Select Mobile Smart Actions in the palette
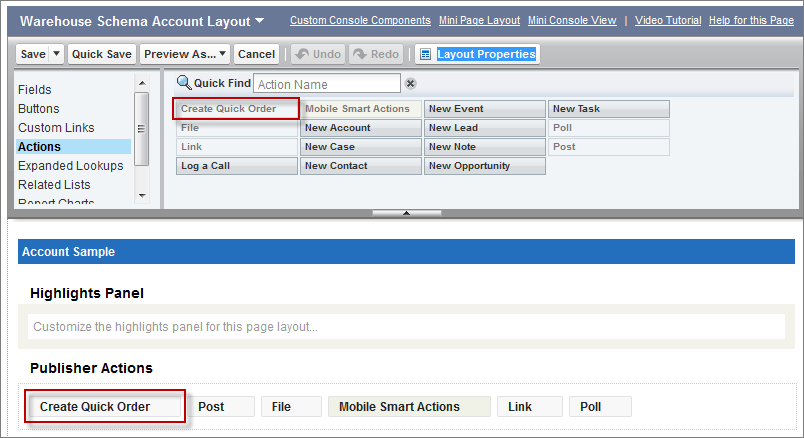The image size is (804, 438). (x=360, y=109)
